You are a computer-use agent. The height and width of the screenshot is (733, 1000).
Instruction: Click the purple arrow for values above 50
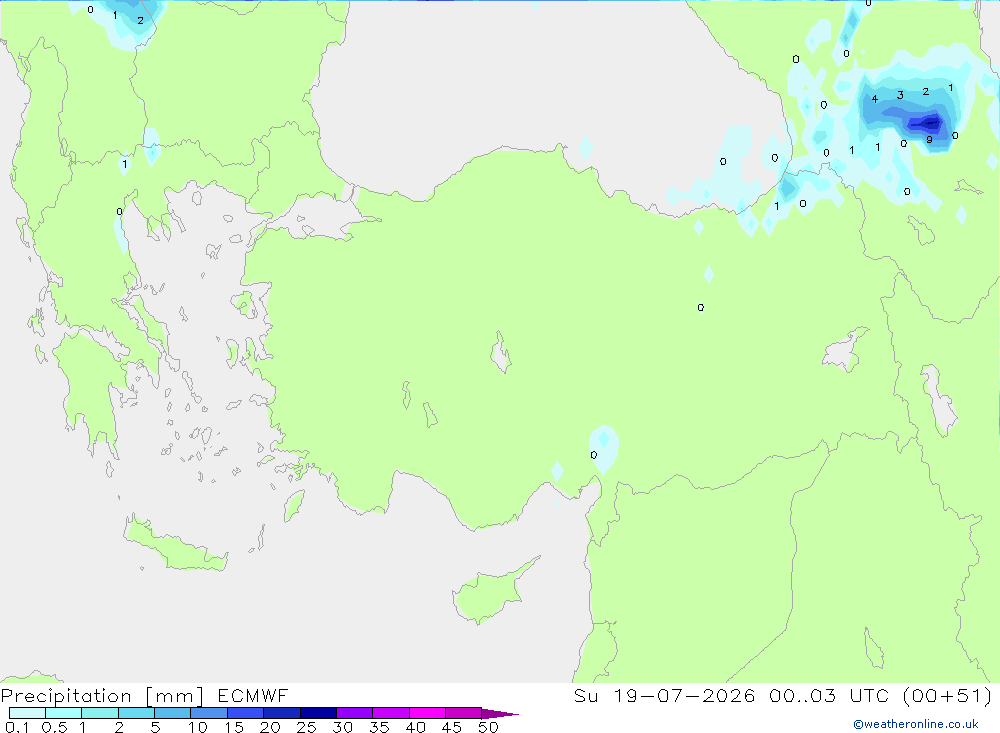pyautogui.click(x=500, y=714)
